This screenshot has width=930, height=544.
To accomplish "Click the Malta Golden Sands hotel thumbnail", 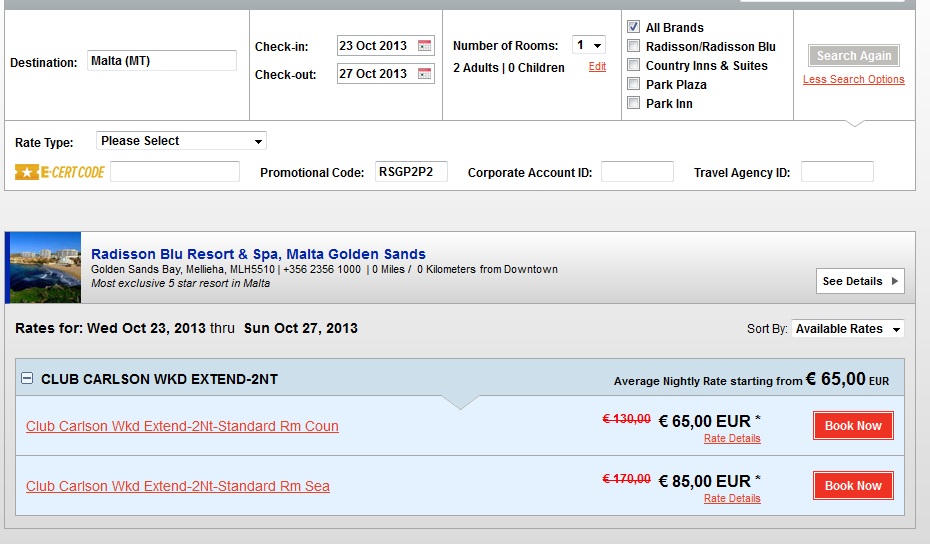I will coord(46,268).
